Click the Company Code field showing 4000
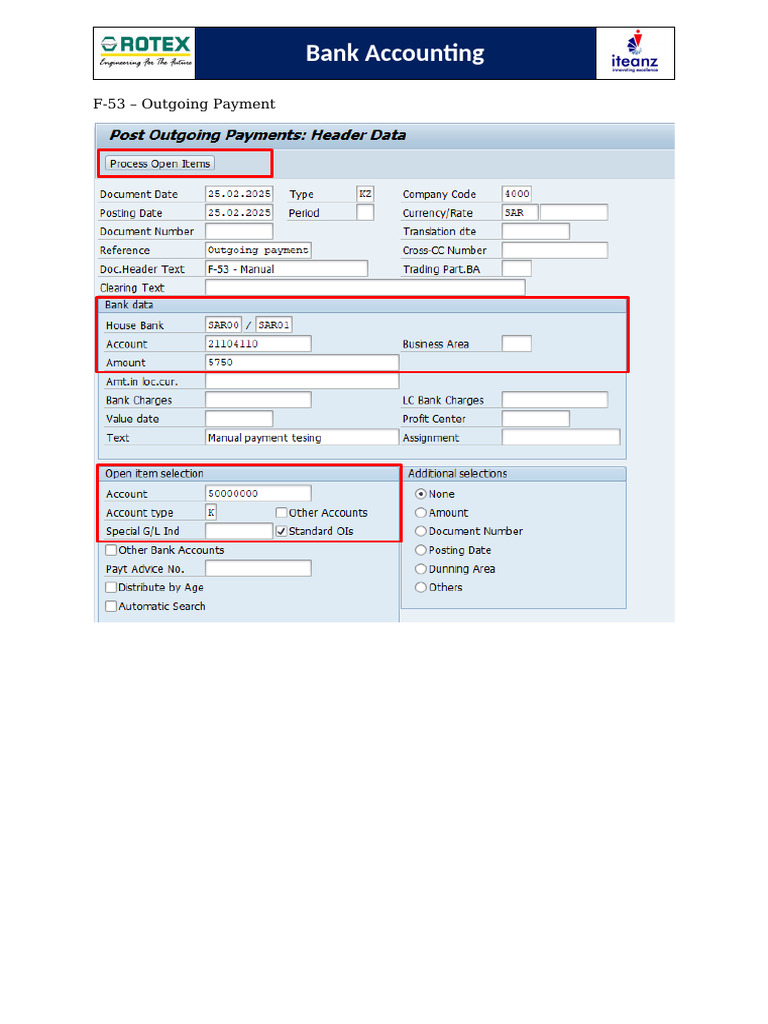The image size is (768, 1024). pyautogui.click(x=517, y=194)
